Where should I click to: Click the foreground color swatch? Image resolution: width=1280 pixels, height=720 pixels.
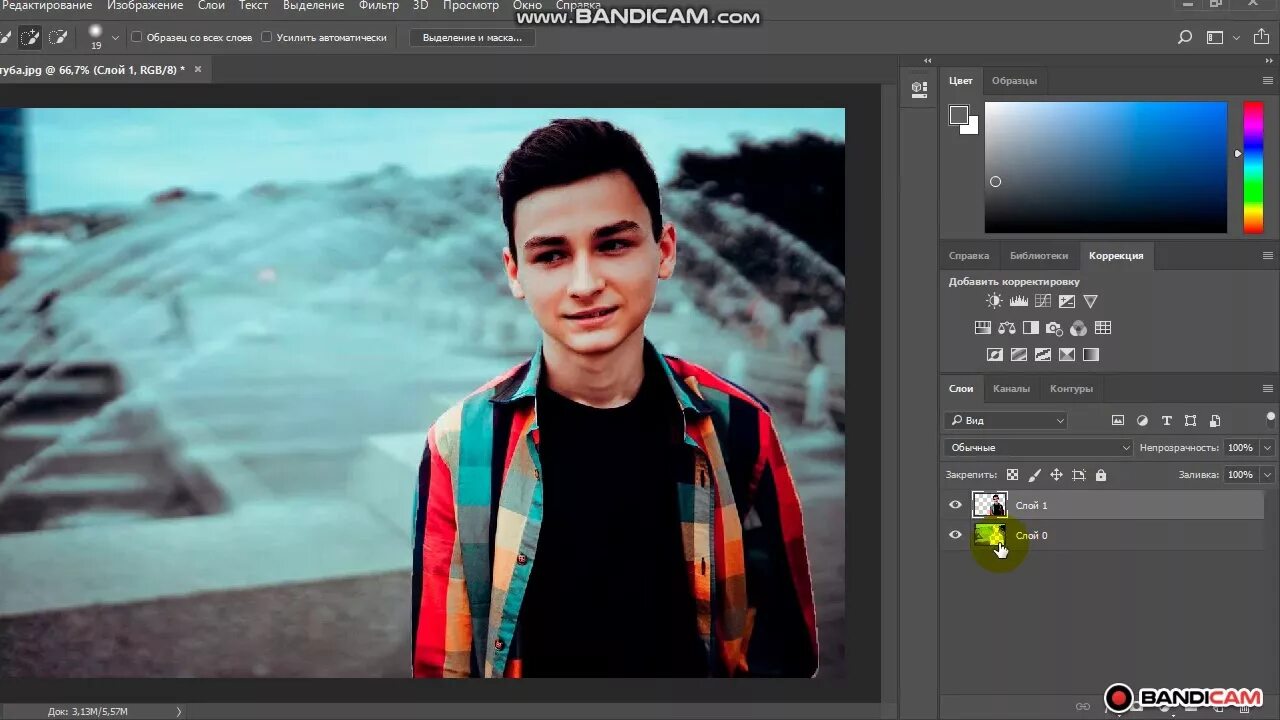coord(958,114)
